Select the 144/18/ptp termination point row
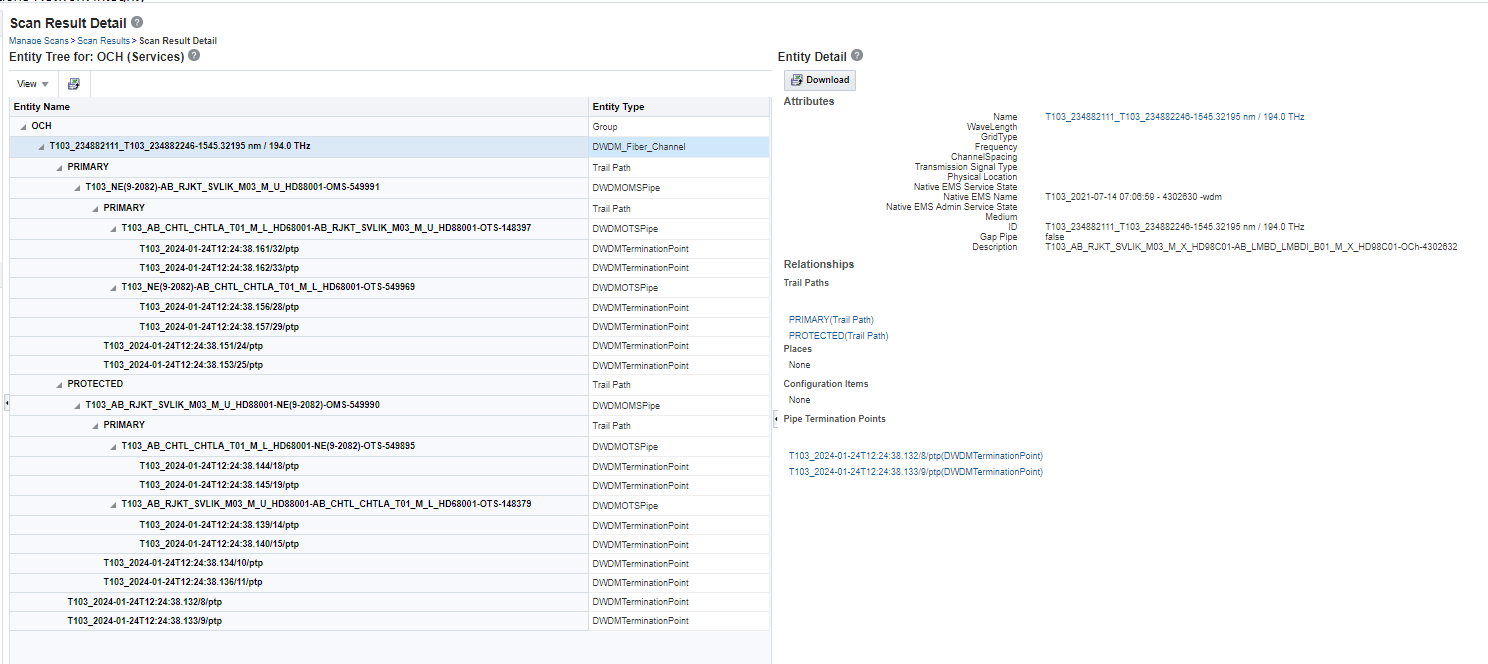 click(x=389, y=467)
